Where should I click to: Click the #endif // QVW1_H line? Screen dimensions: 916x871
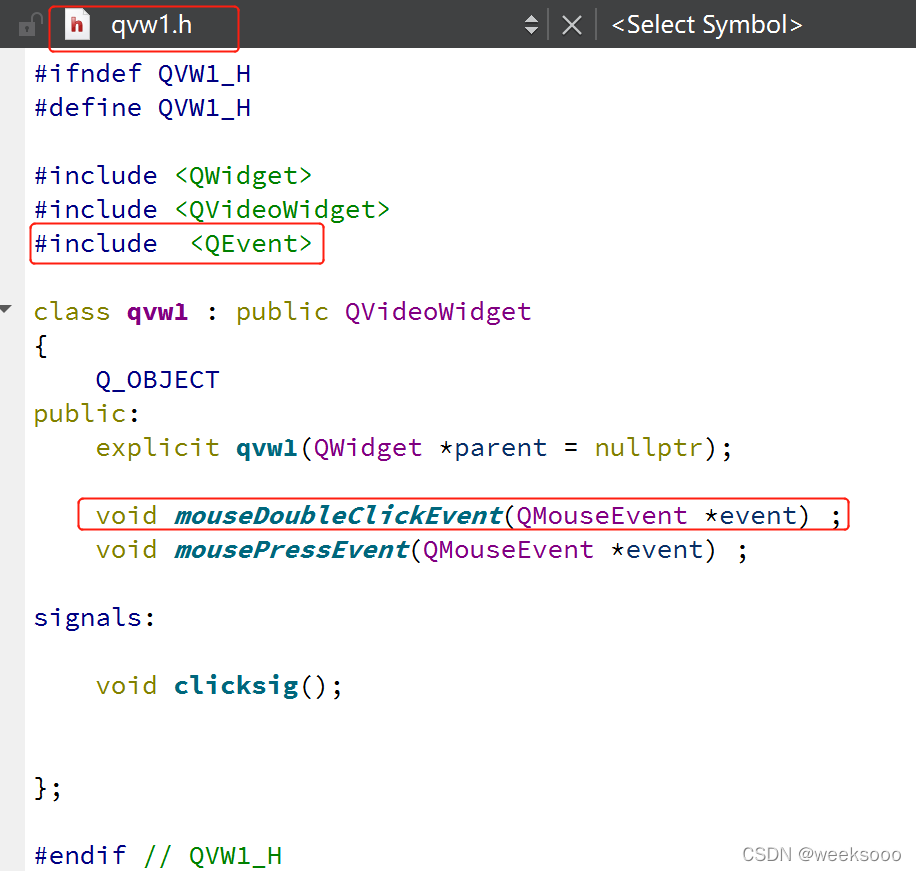(158, 856)
